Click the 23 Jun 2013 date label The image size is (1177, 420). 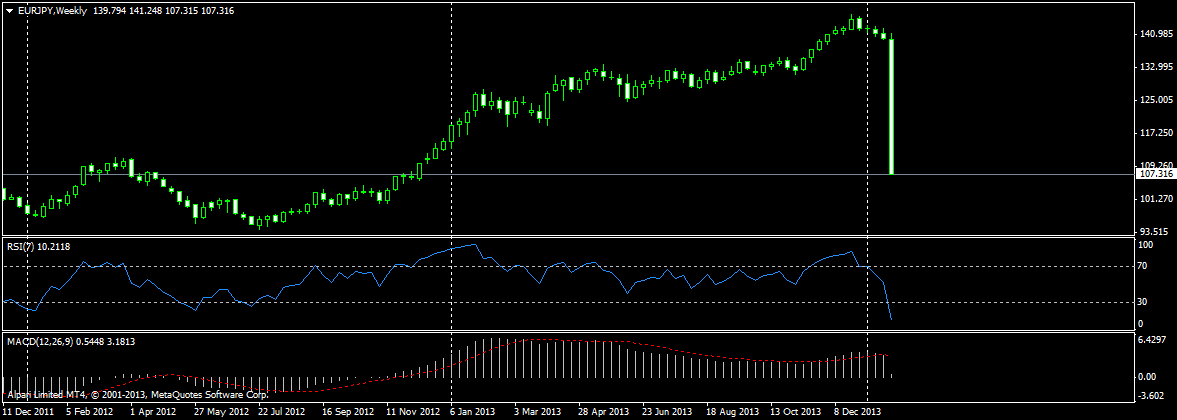click(667, 412)
